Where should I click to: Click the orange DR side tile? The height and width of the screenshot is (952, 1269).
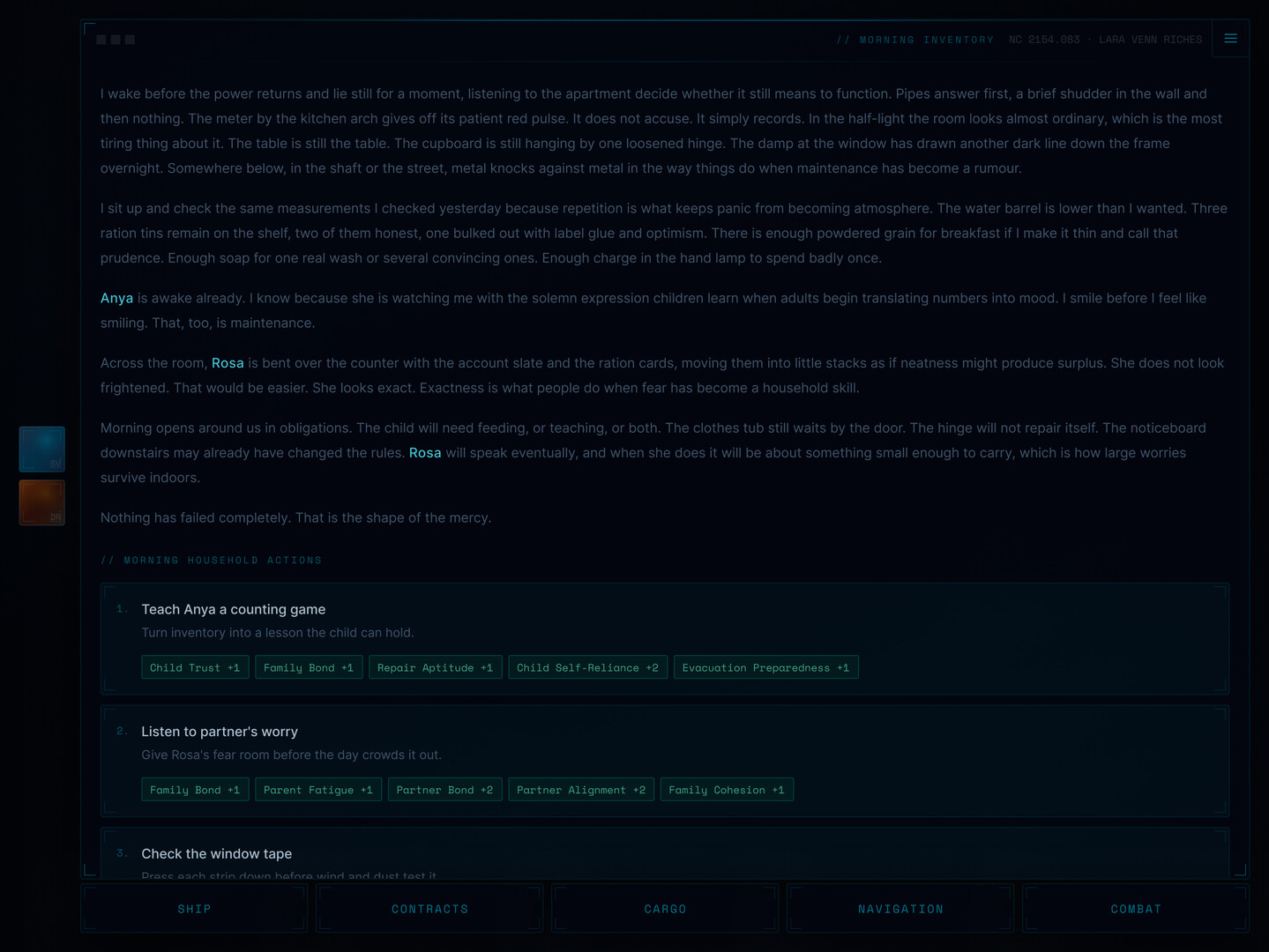click(x=42, y=502)
